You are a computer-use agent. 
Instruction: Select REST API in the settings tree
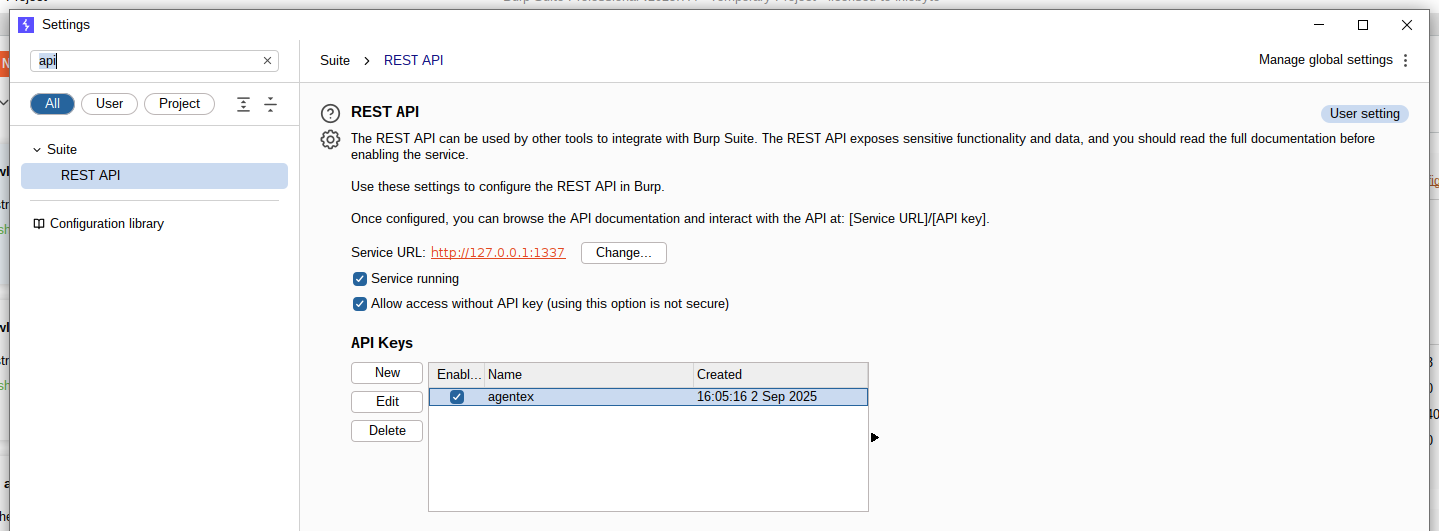pos(91,176)
